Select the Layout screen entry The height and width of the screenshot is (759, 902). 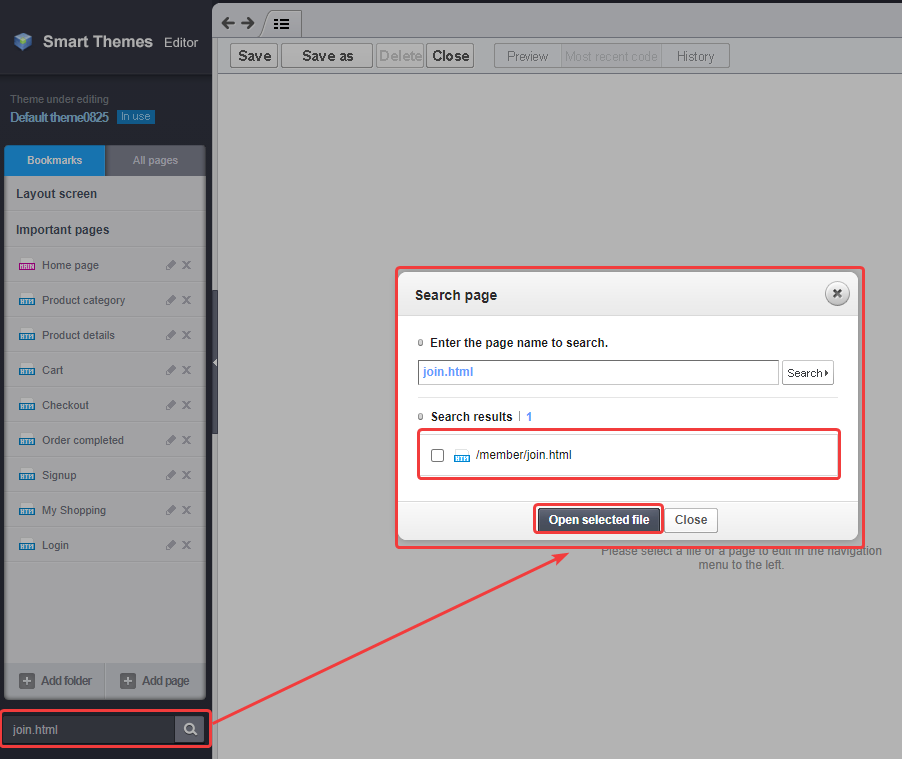tap(57, 193)
